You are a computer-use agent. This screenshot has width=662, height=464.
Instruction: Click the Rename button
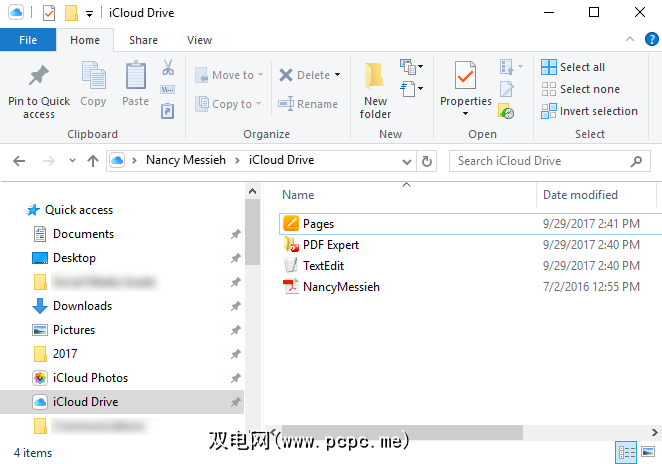coord(308,104)
